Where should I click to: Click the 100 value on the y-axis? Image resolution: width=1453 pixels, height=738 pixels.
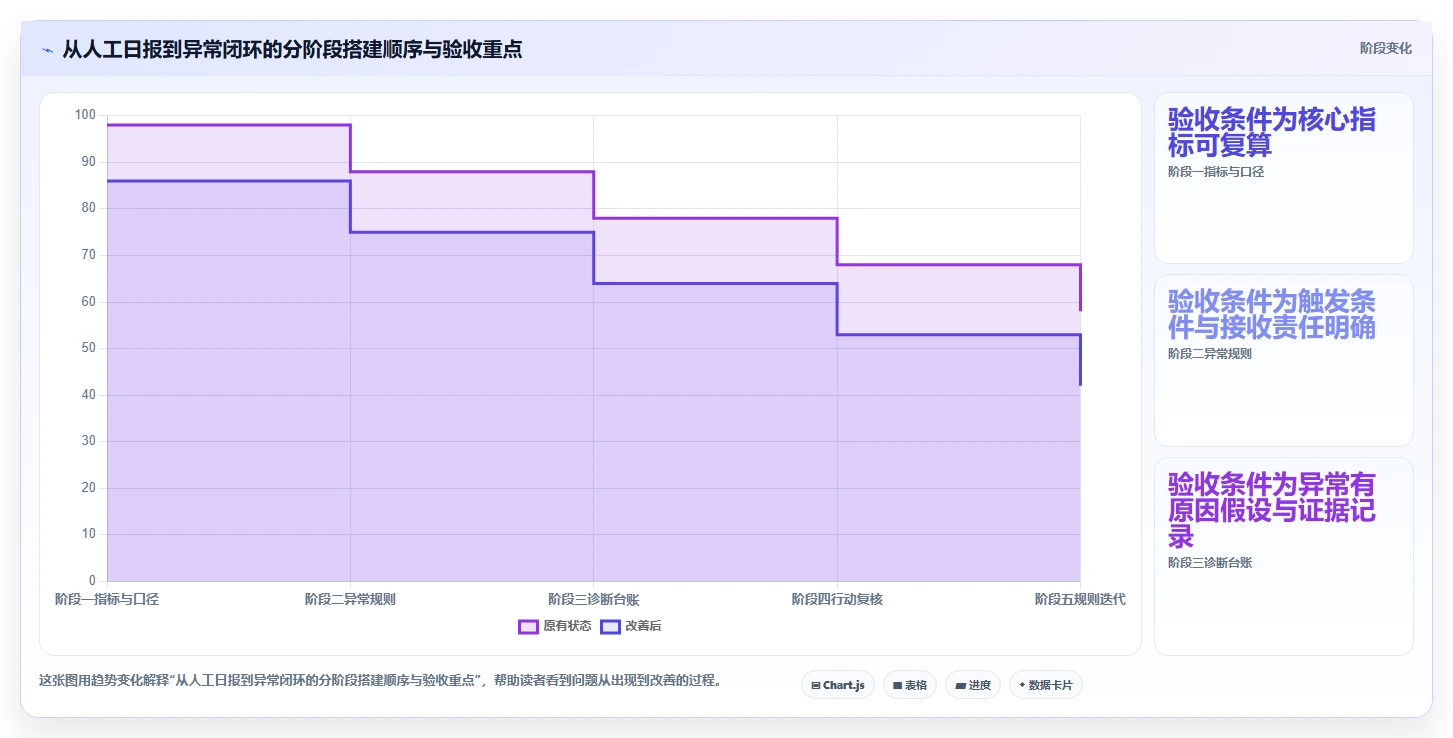[86, 115]
